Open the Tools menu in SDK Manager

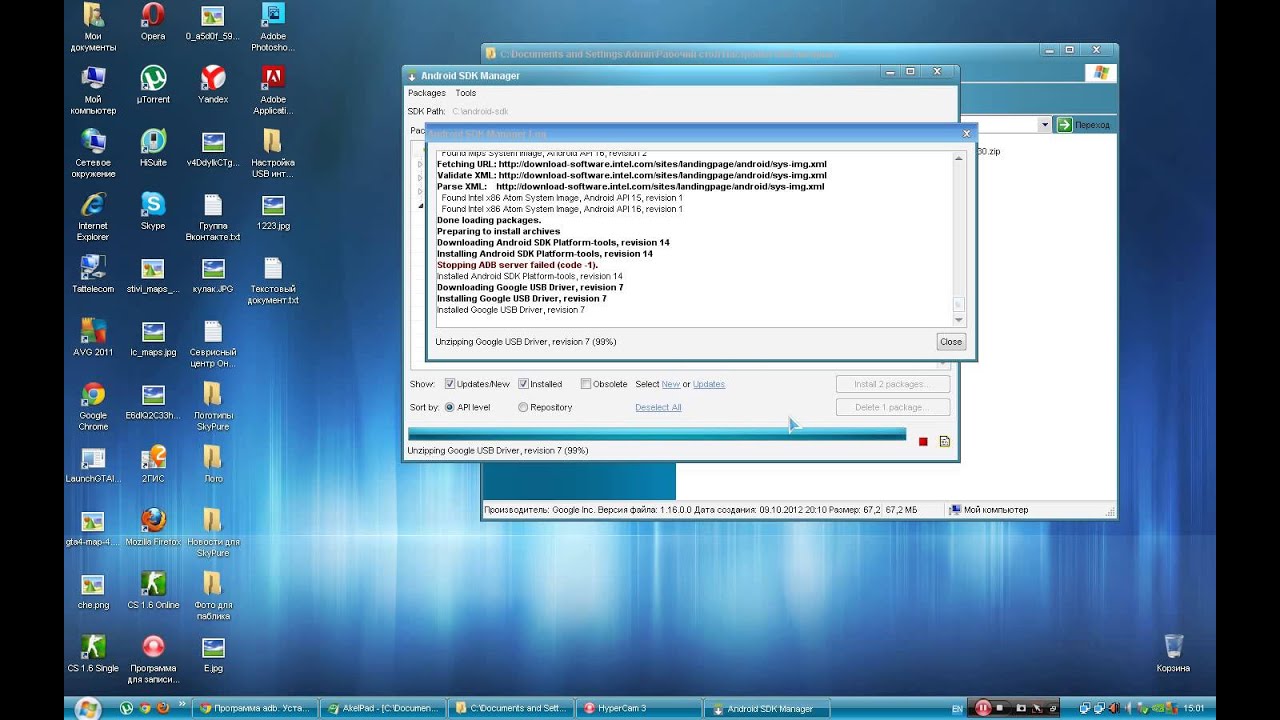(466, 93)
